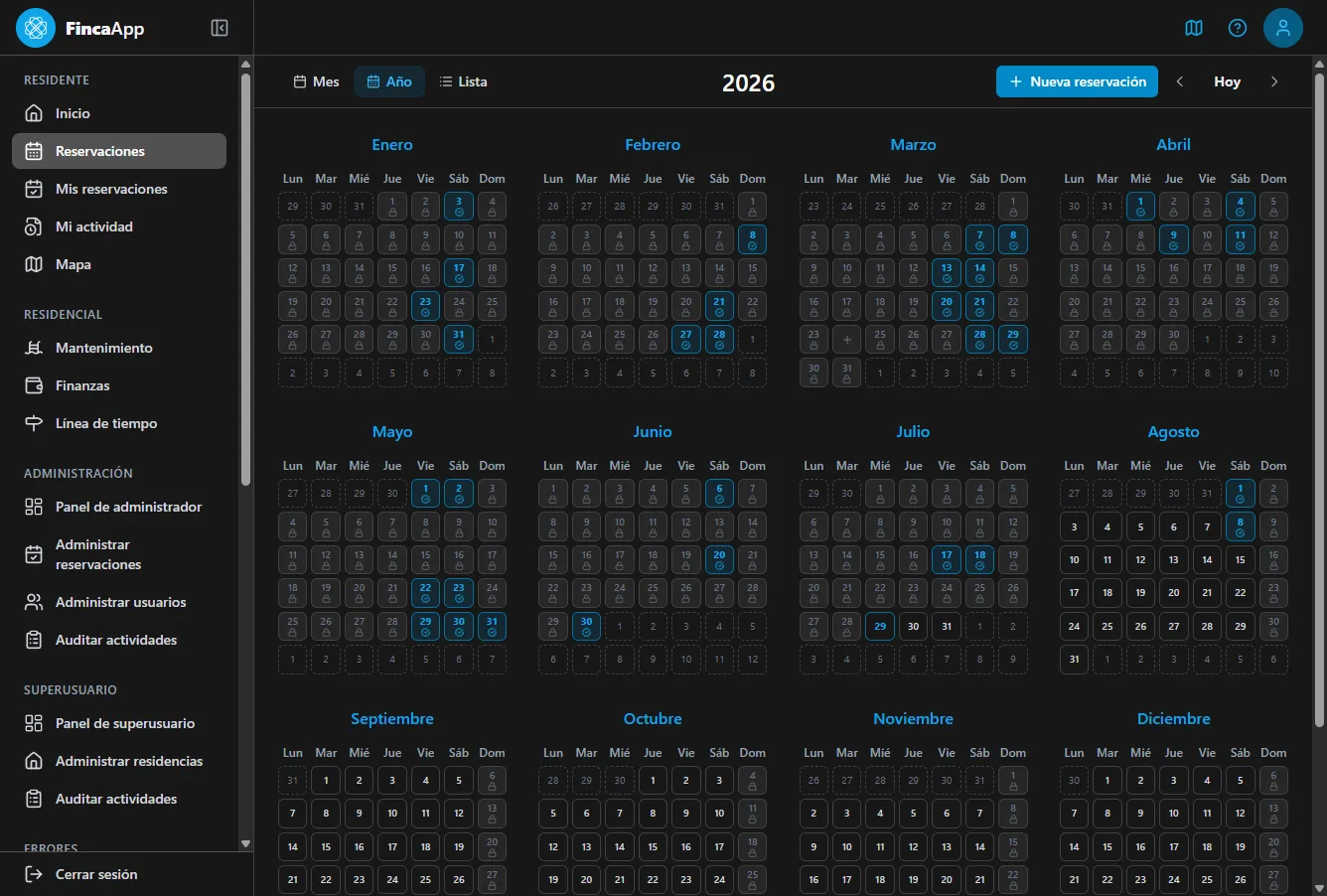
Task: Open the help question mark icon
Action: (1238, 28)
